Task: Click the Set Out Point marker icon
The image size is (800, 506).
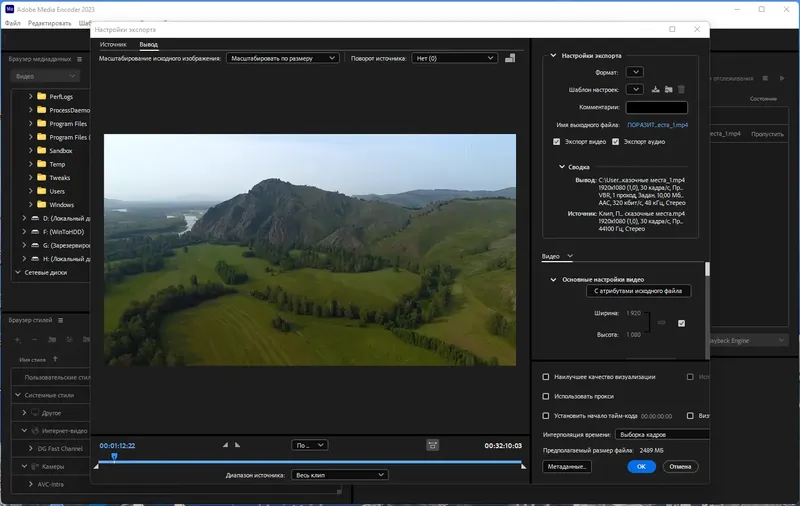Action: [238, 445]
